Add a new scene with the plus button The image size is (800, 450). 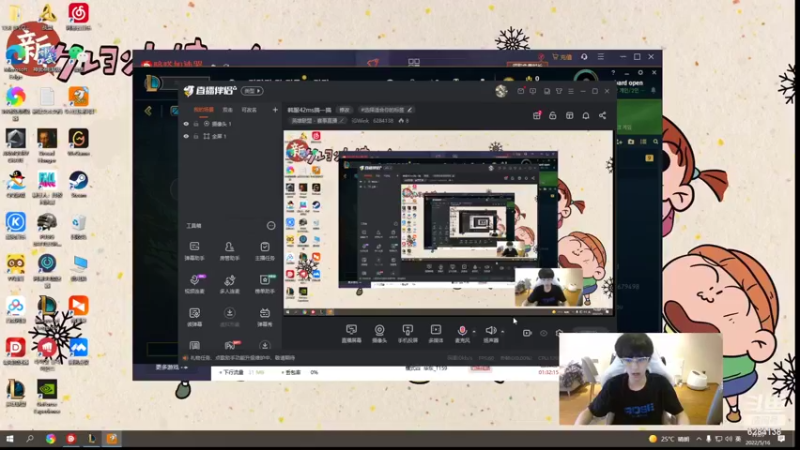coord(275,110)
